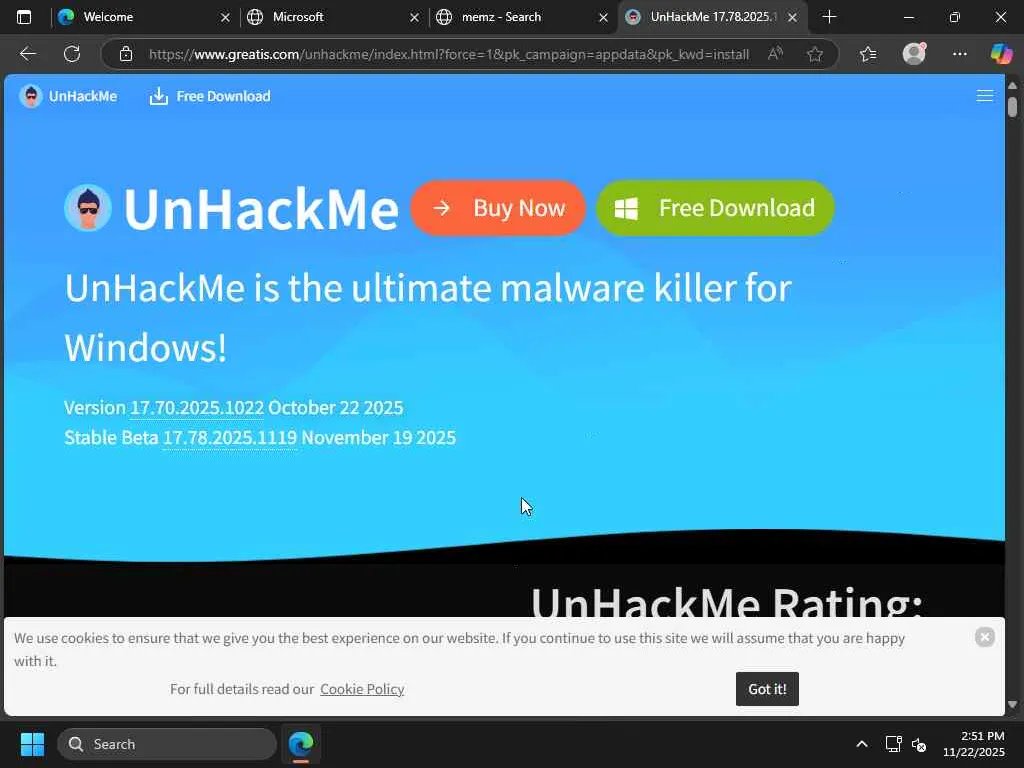The height and width of the screenshot is (768, 1024).
Task: Open the site hamburger menu
Action: [985, 96]
